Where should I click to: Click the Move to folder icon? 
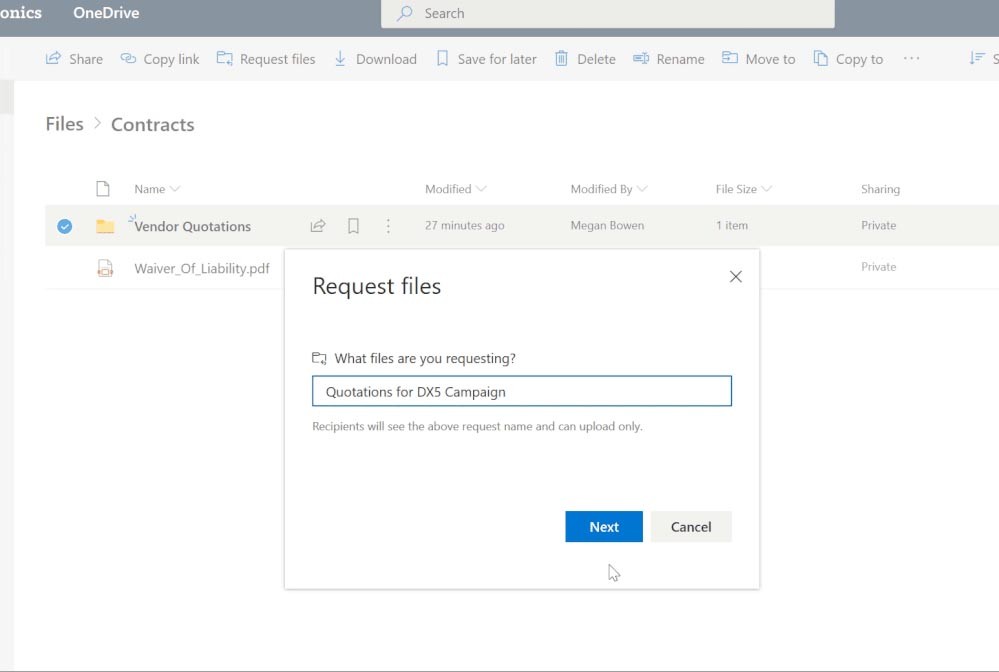point(727,58)
